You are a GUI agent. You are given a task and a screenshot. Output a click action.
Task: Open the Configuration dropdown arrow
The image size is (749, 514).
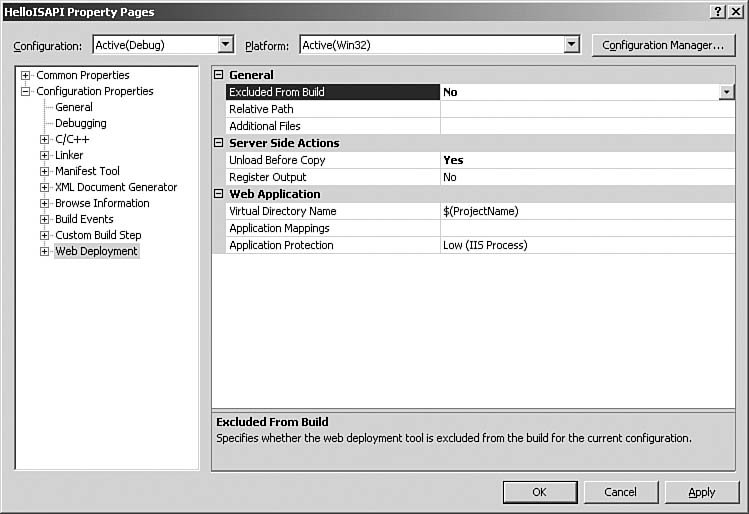[x=225, y=45]
